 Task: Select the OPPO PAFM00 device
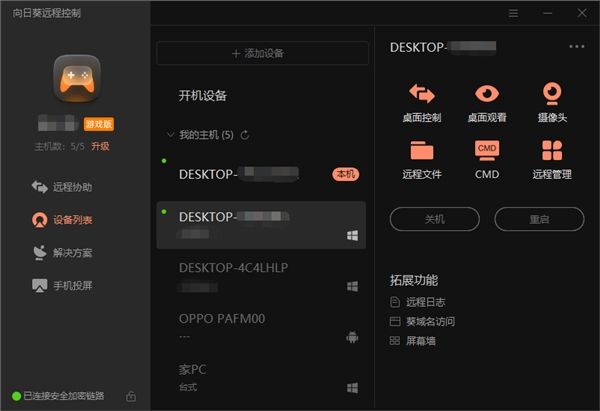262,326
